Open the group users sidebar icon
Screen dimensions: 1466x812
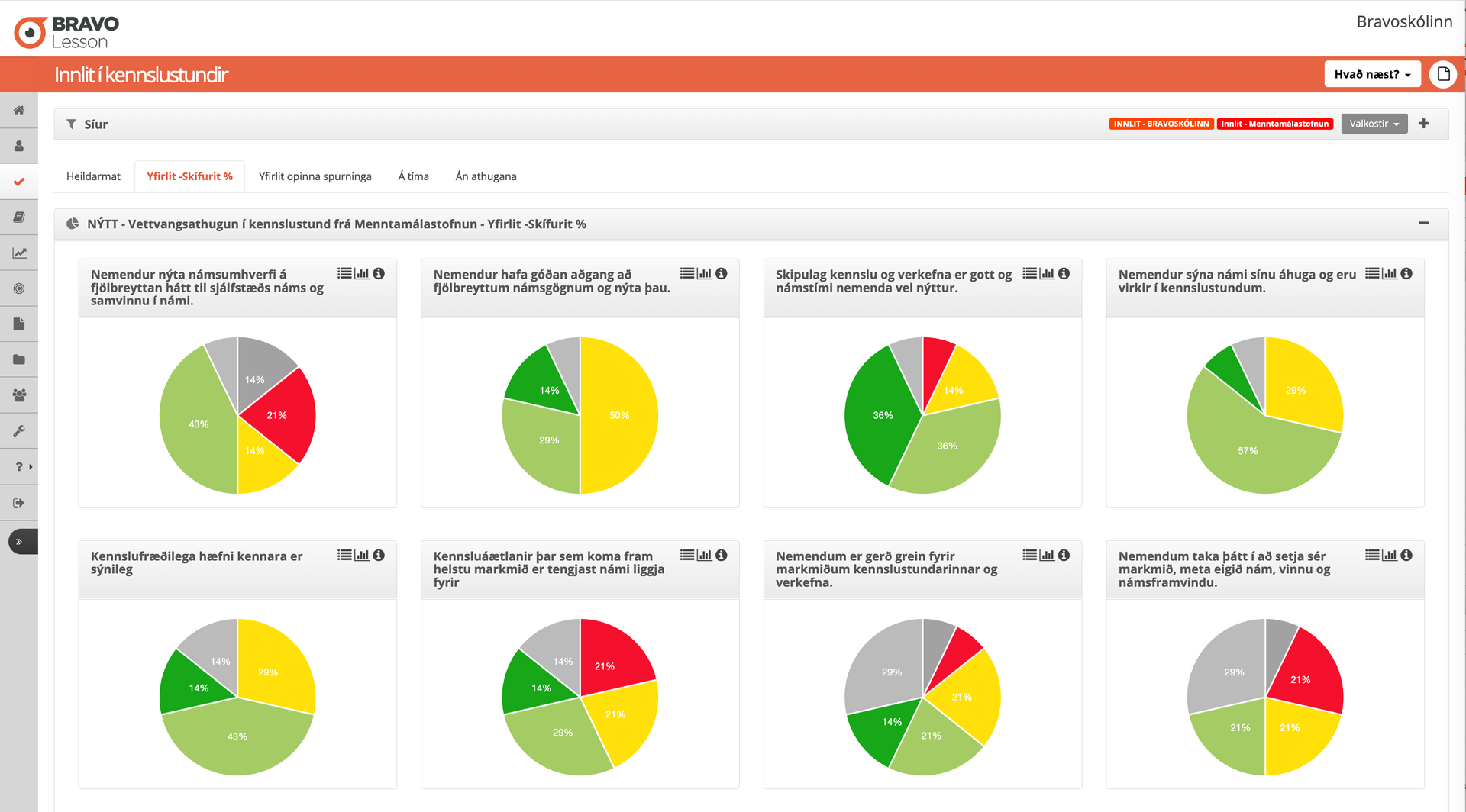point(19,395)
